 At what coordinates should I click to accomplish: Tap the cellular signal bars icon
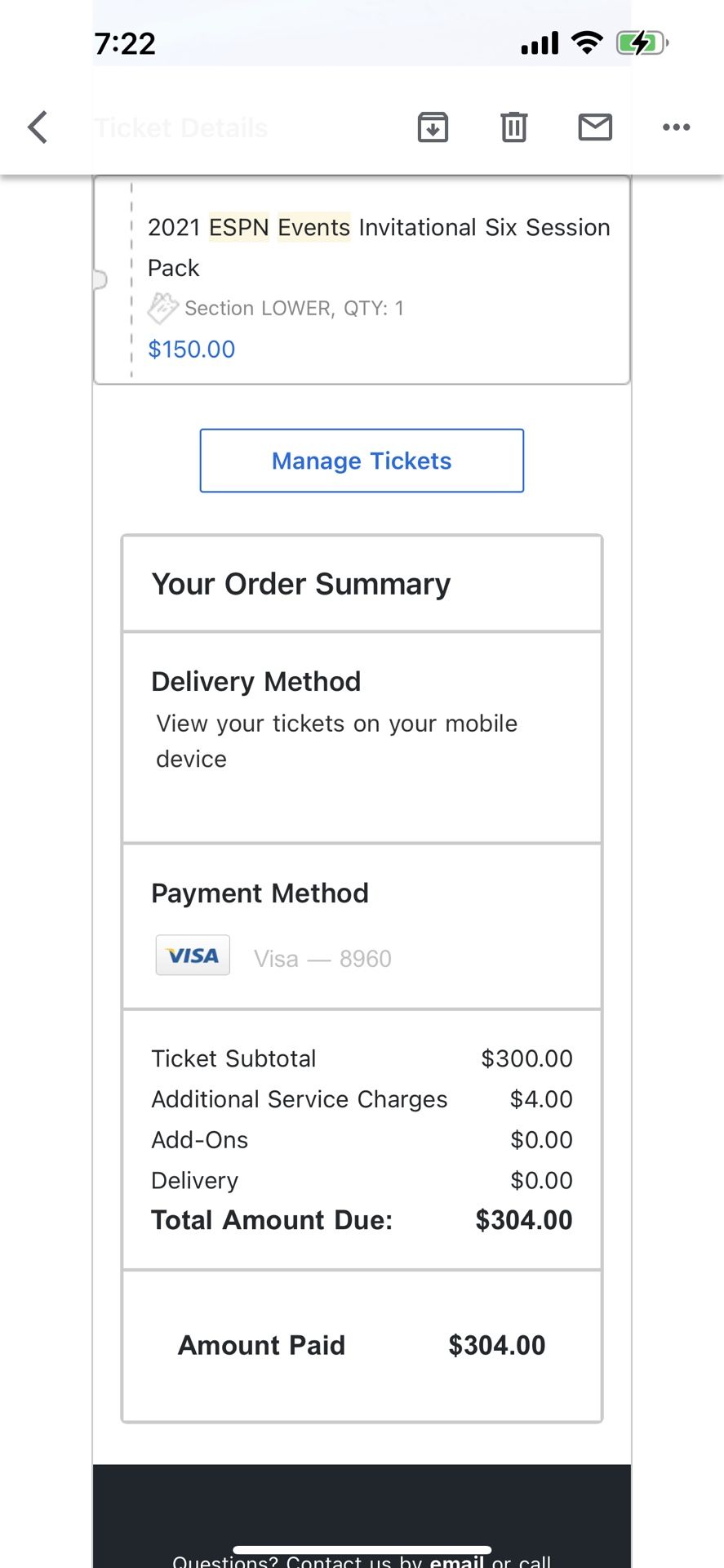click(x=540, y=43)
